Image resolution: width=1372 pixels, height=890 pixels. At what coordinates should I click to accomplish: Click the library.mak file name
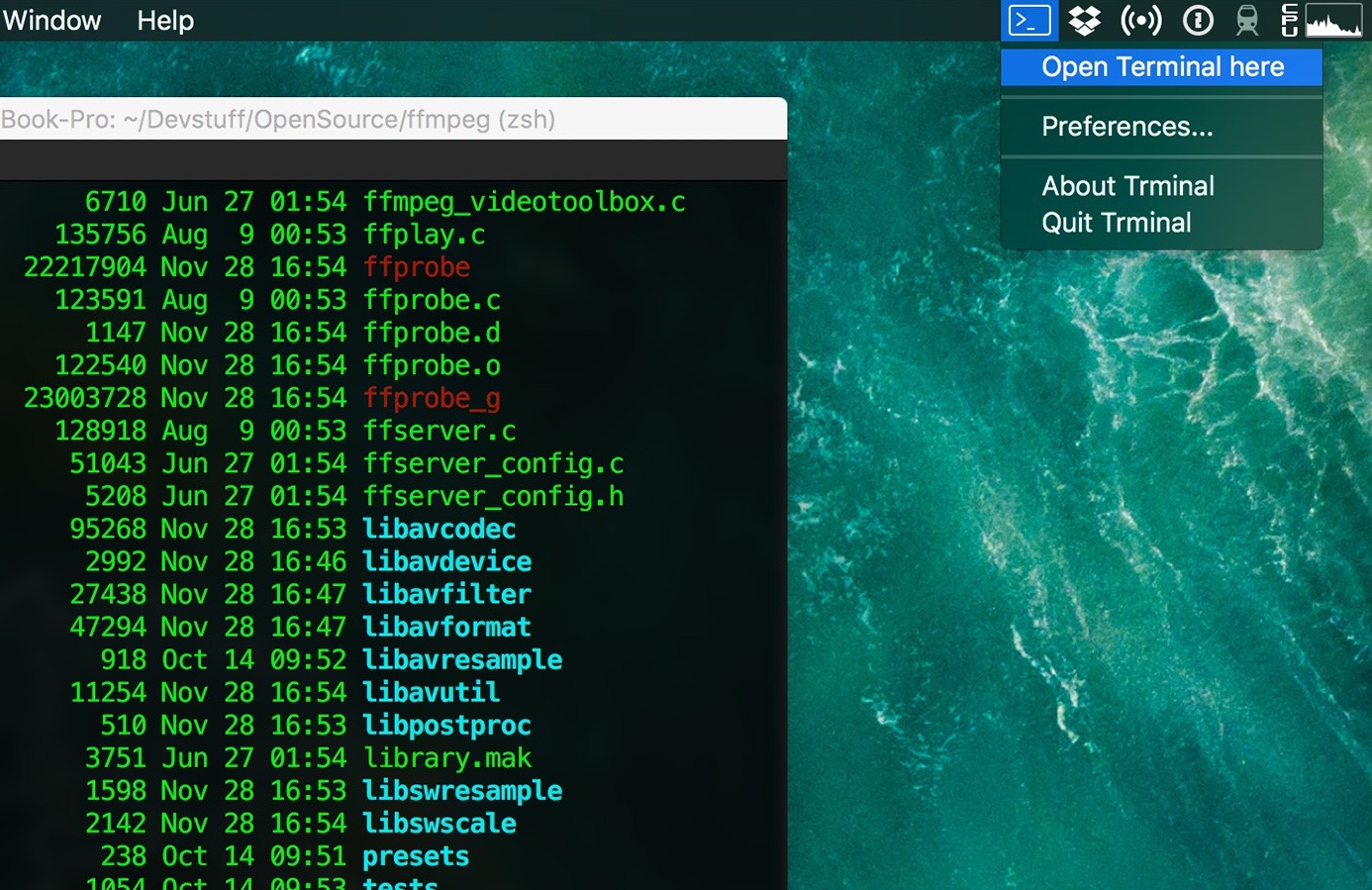[446, 757]
